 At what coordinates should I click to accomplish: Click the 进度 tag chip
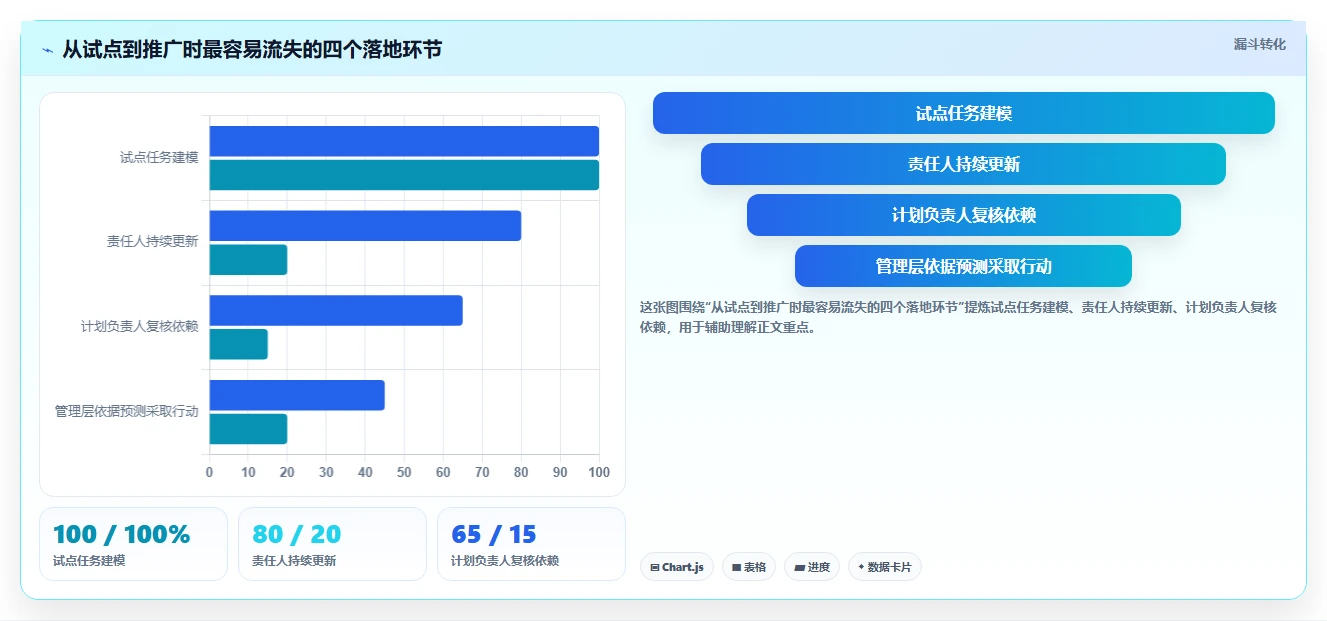[812, 567]
